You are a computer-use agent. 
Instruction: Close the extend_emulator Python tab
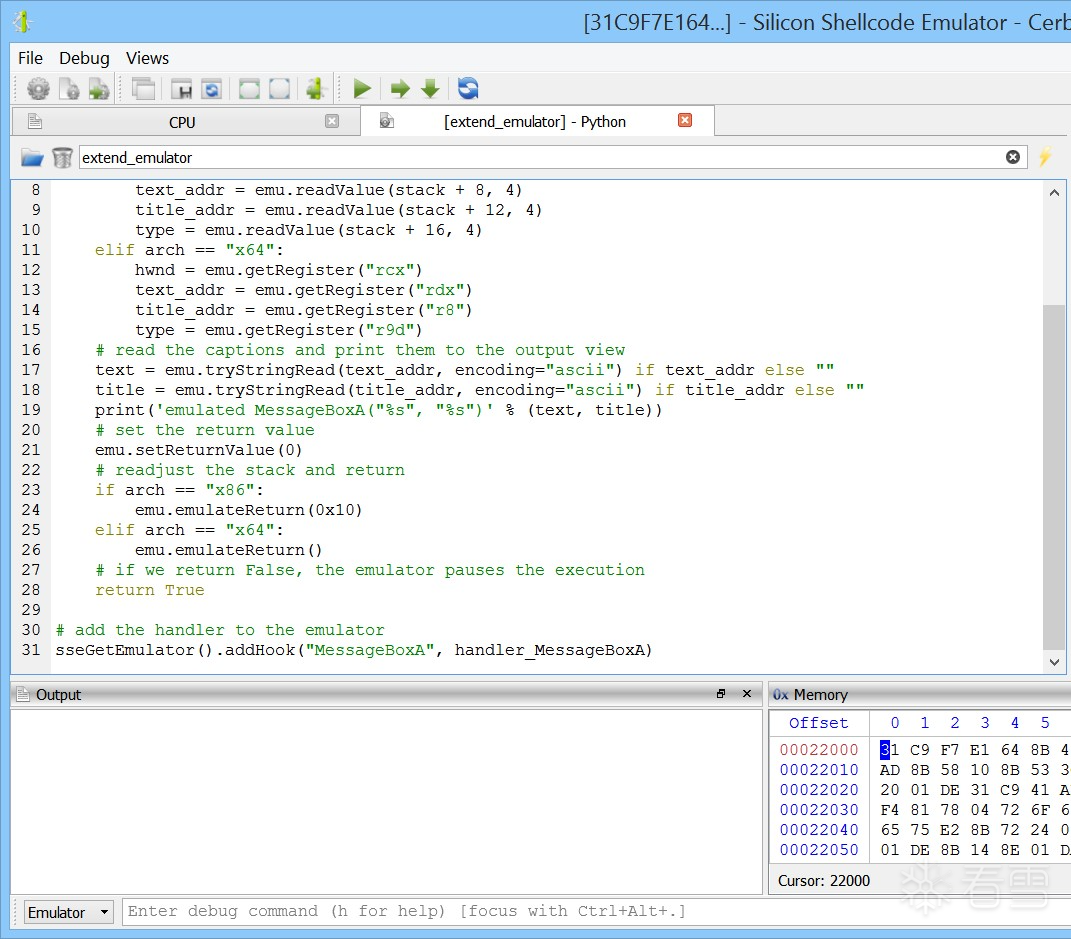coord(685,120)
